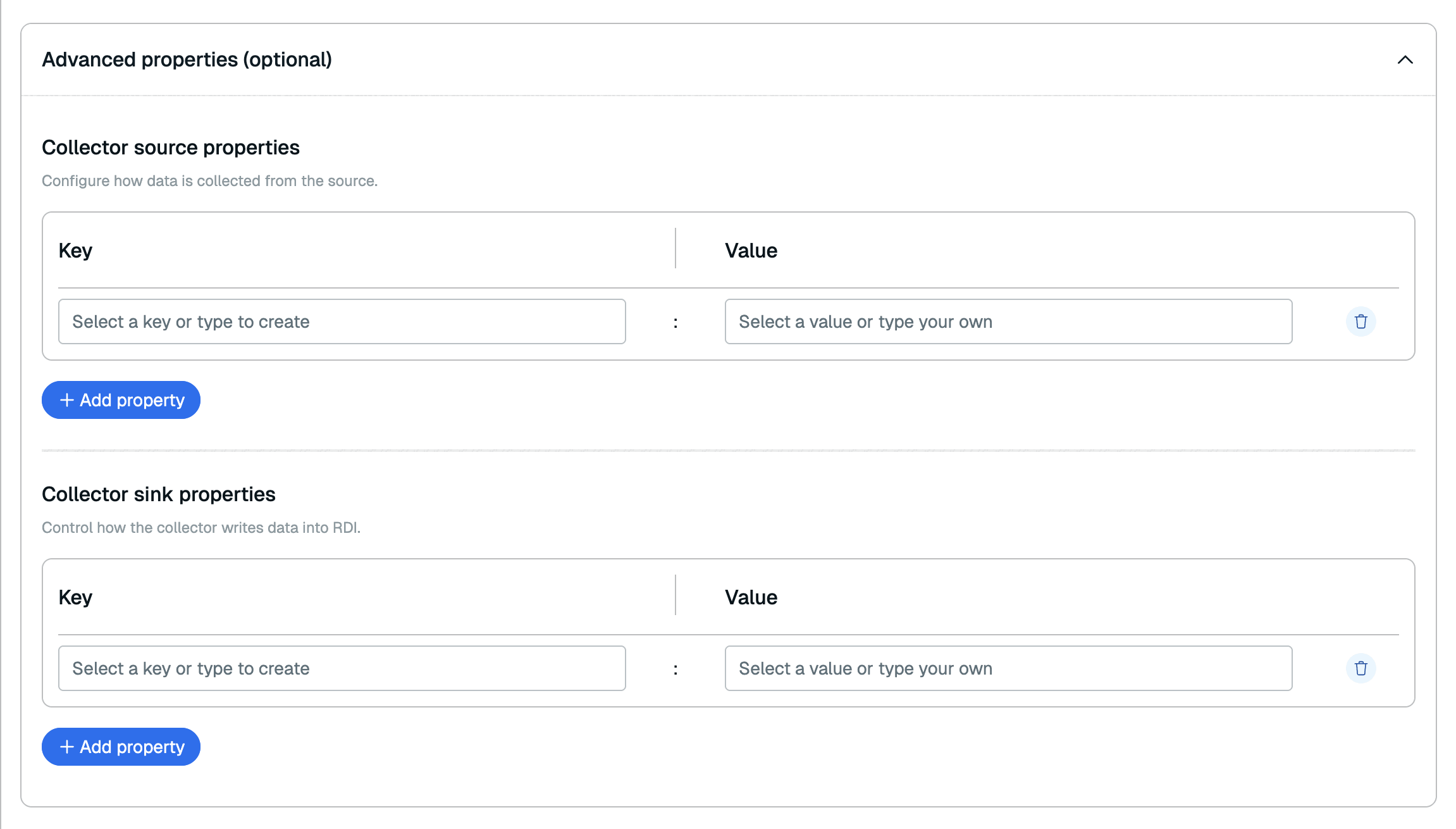
Task: Click Key column header in source table
Action: click(x=75, y=251)
